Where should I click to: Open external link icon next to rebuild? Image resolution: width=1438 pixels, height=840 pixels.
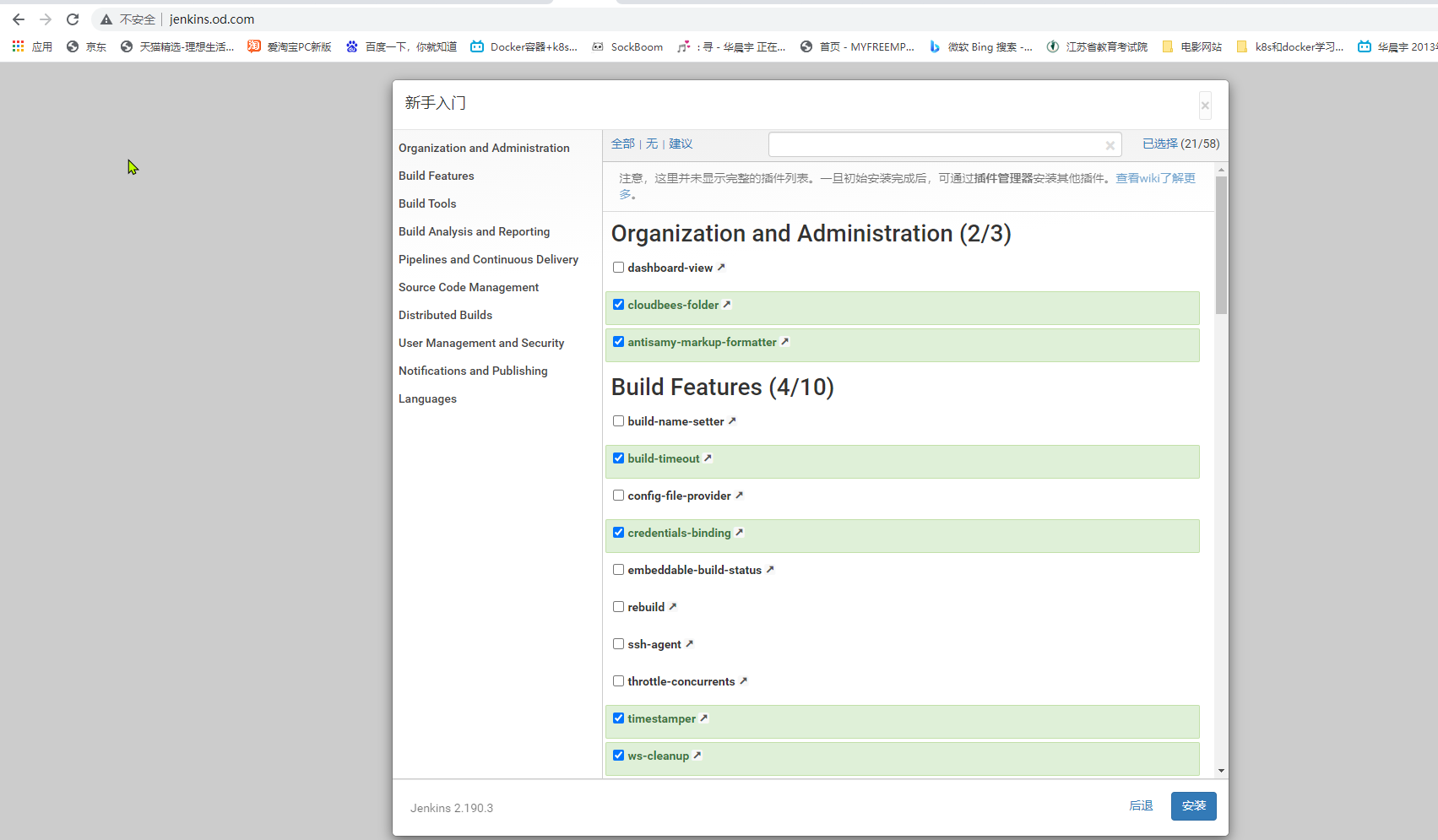pos(673,606)
